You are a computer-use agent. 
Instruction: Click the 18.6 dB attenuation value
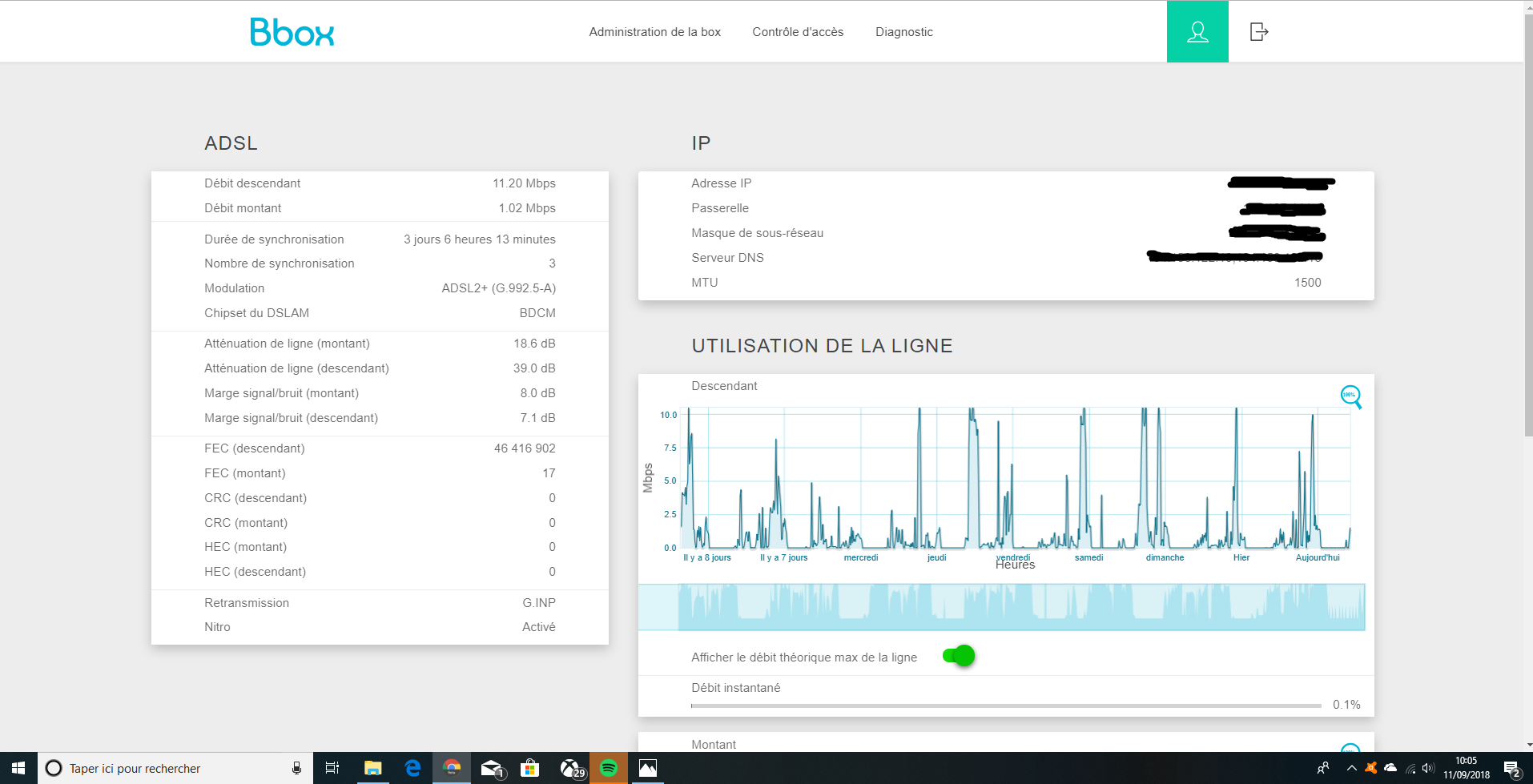coord(534,344)
